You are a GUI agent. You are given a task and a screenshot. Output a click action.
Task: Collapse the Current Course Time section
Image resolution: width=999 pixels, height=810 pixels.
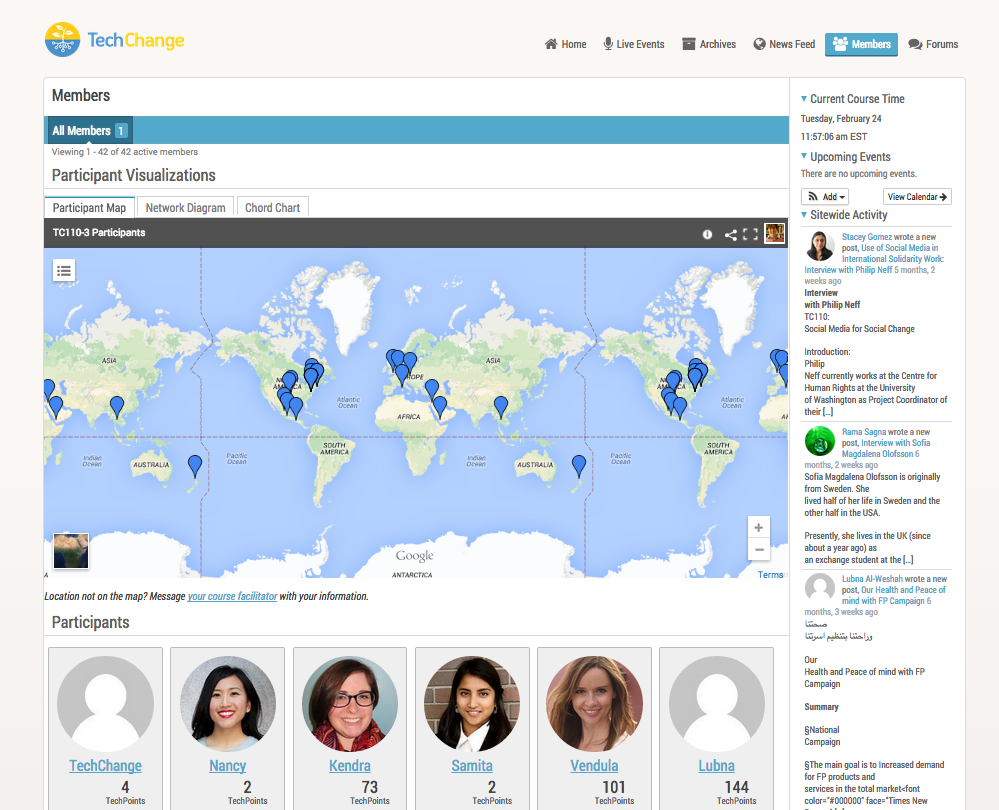(x=804, y=99)
